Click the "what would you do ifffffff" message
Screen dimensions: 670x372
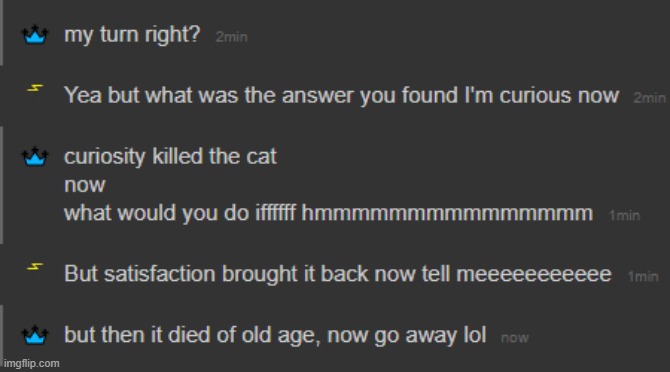coord(328,213)
